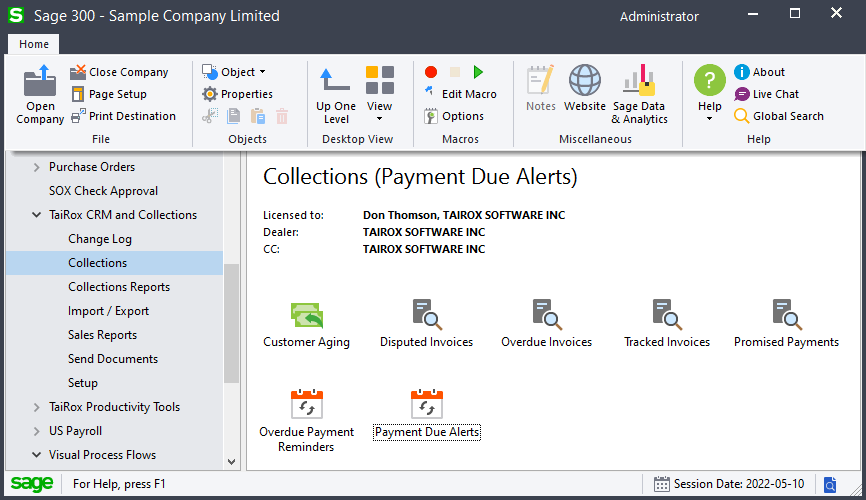
Task: Click About in the Help group
Action: click(x=759, y=72)
